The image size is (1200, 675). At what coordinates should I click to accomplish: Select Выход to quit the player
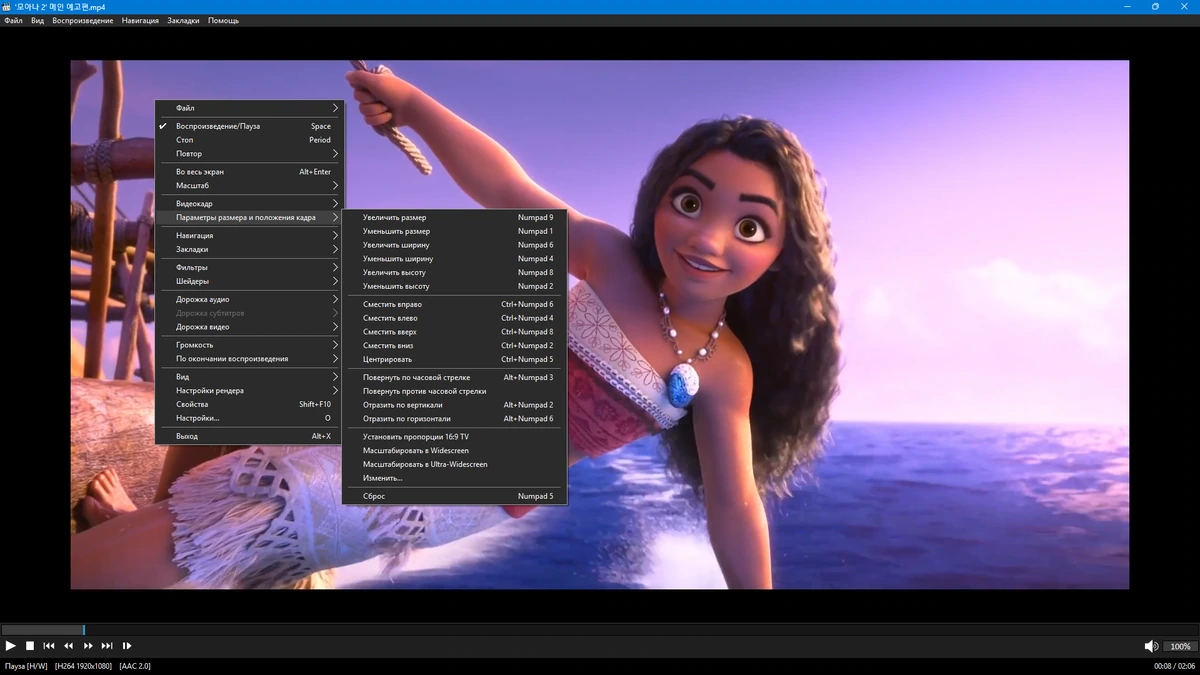(x=249, y=437)
